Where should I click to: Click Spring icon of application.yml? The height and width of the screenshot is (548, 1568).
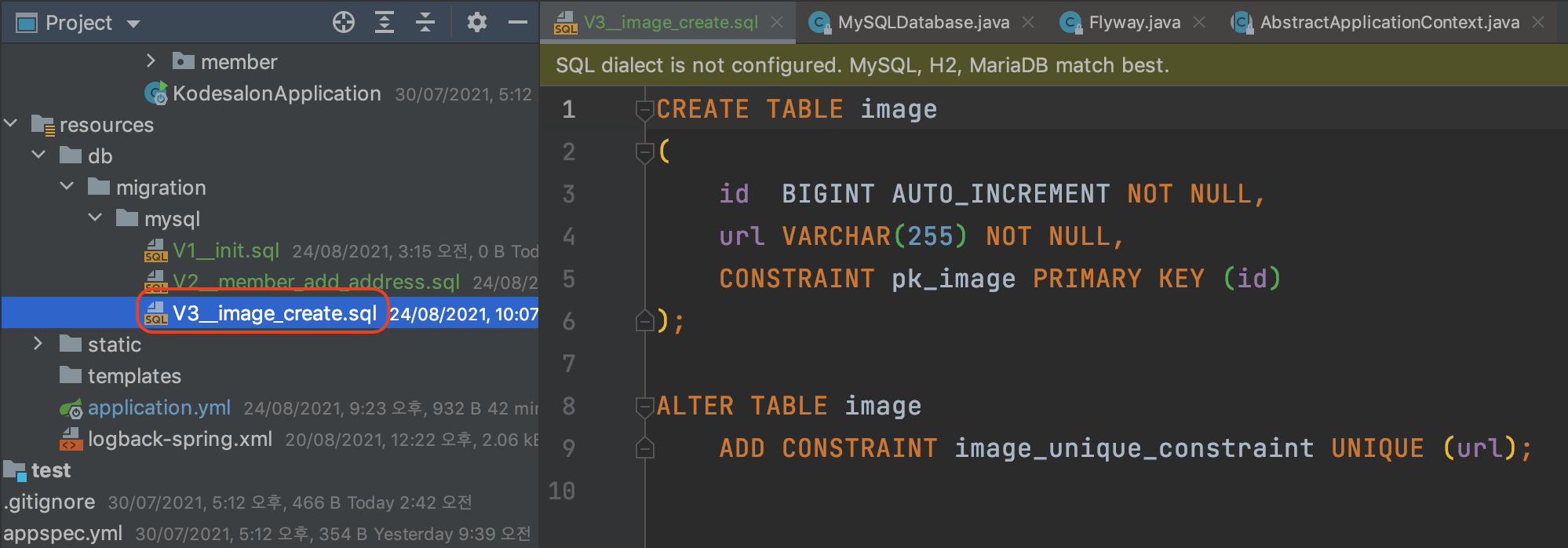pos(71,408)
